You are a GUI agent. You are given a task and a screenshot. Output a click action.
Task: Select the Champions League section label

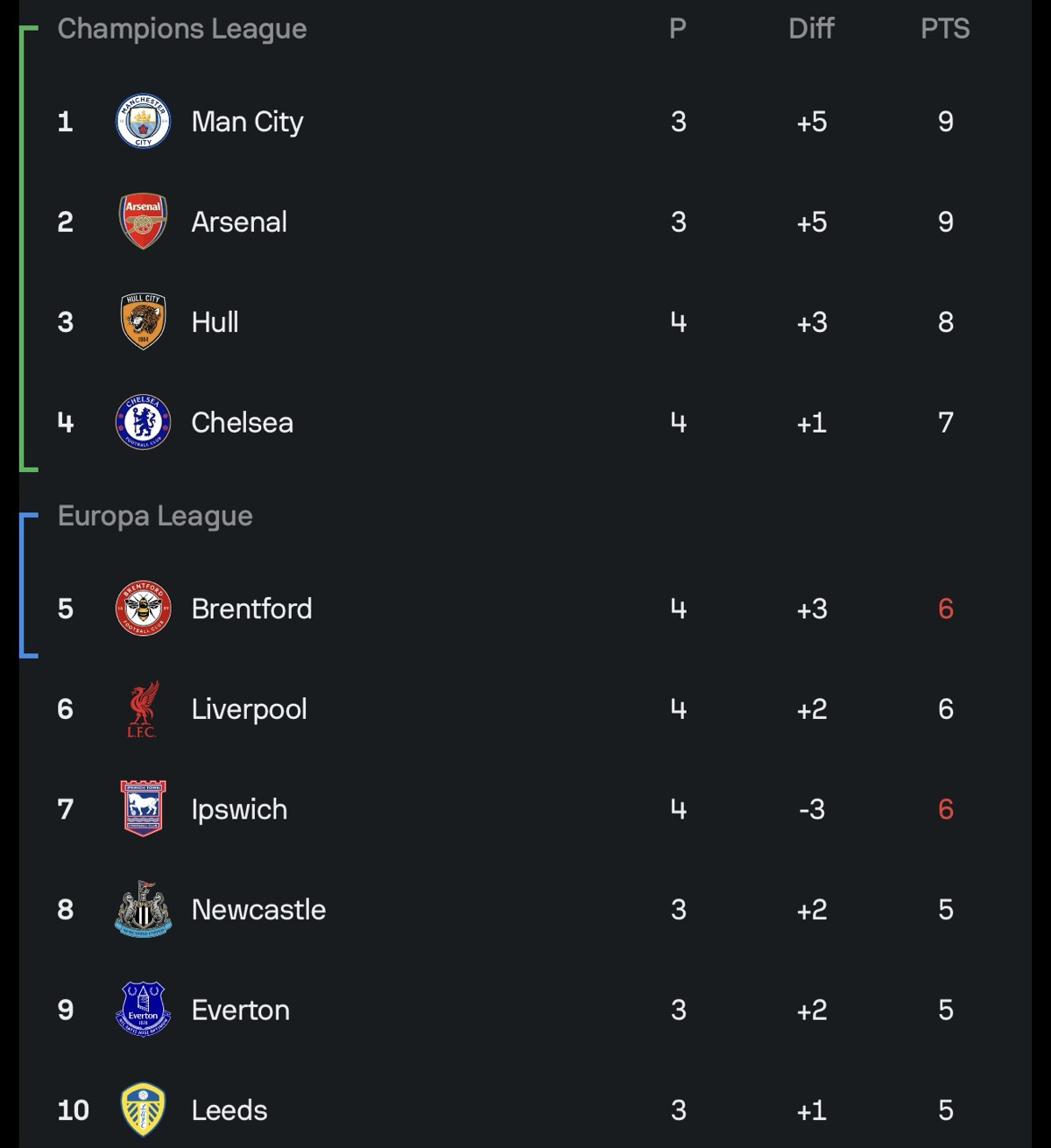coord(182,29)
